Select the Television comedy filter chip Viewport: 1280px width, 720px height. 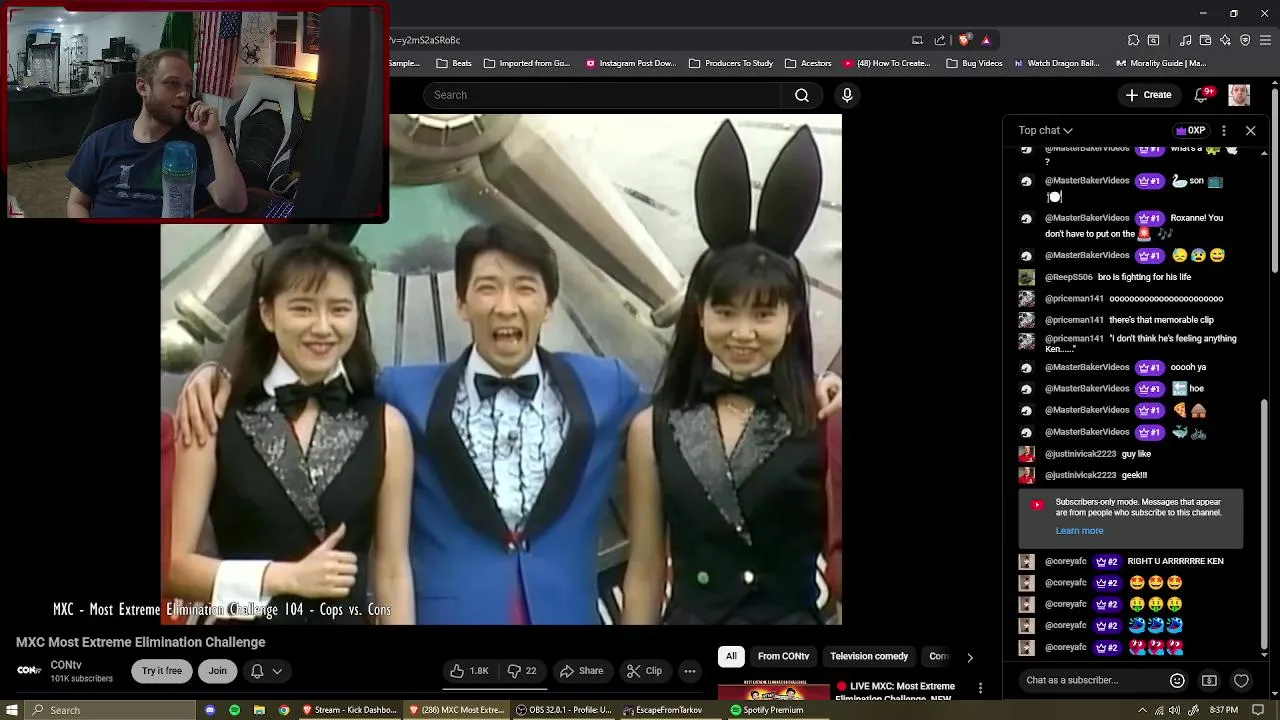pyautogui.click(x=869, y=656)
